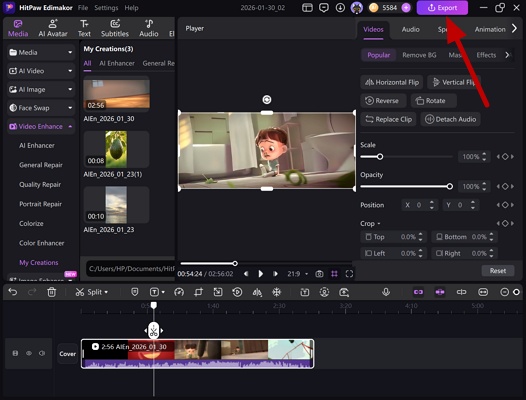Toggle track visibility eye icon
This screenshot has width=526, height=400.
click(x=29, y=353)
